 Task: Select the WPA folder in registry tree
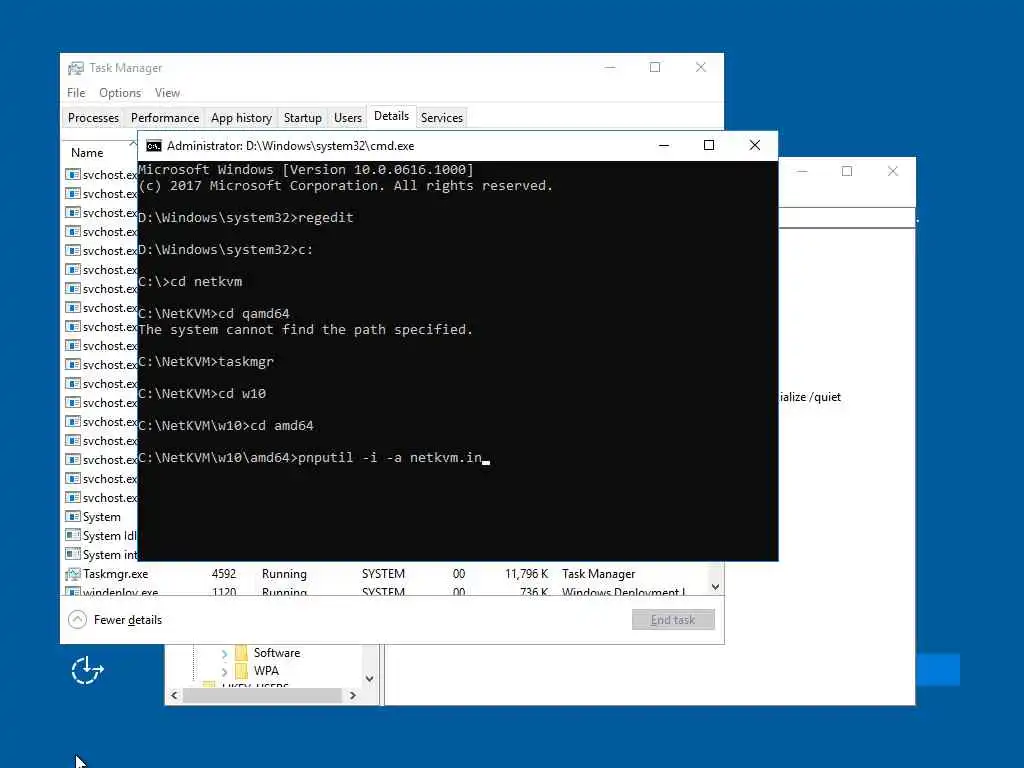click(266, 671)
